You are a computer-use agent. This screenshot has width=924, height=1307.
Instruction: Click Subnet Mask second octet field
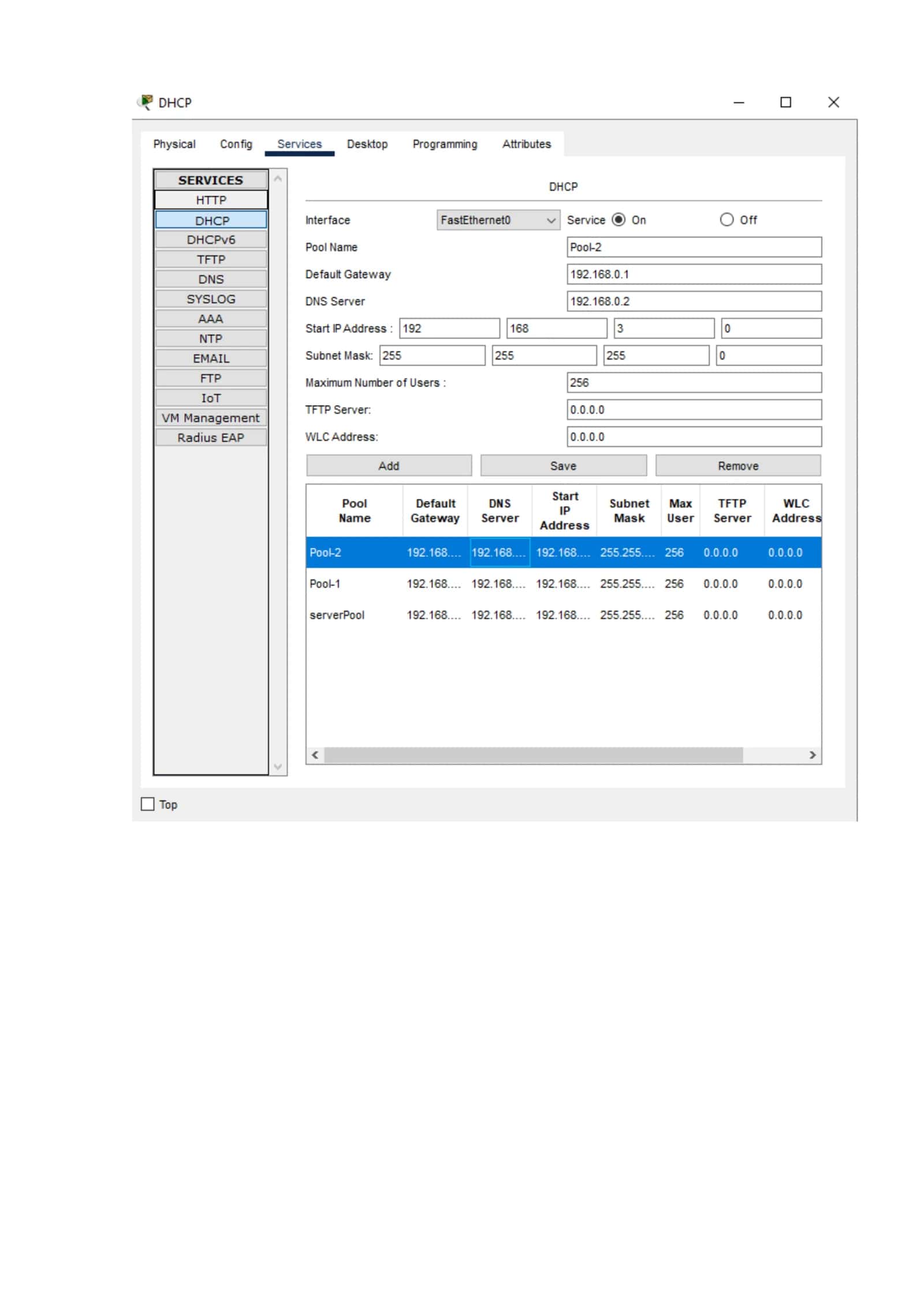(x=544, y=355)
